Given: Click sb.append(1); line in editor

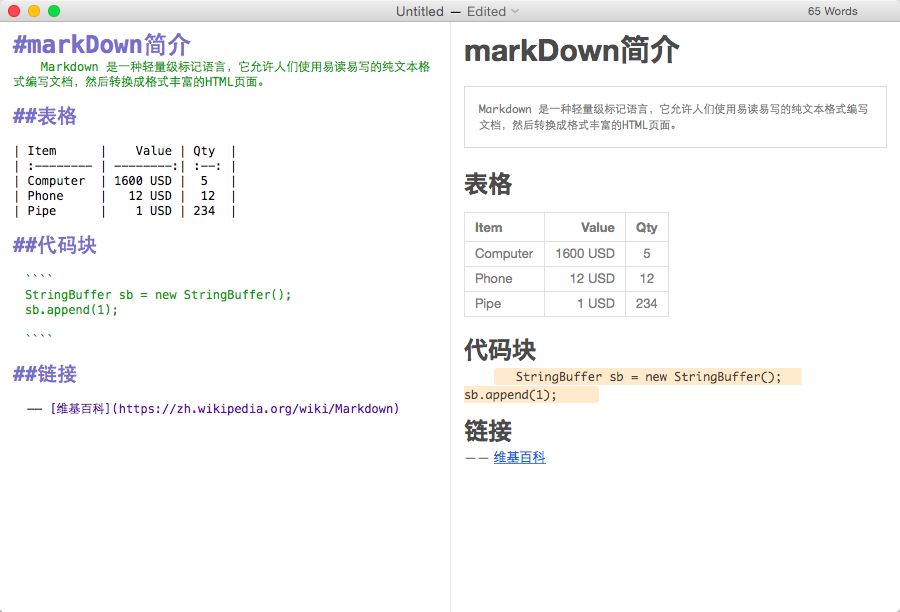Looking at the screenshot, I should (x=71, y=310).
